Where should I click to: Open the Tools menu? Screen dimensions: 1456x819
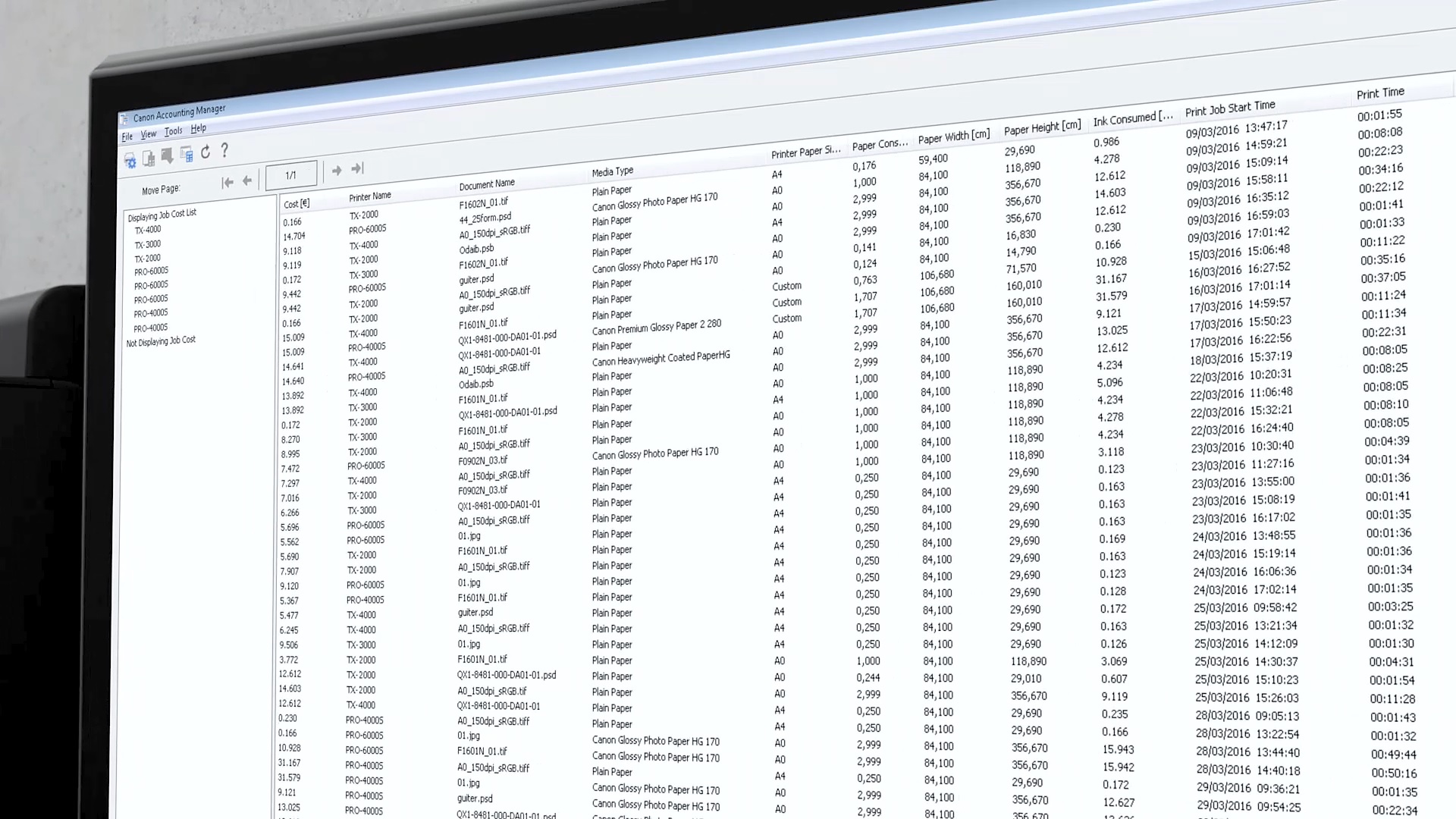click(174, 132)
